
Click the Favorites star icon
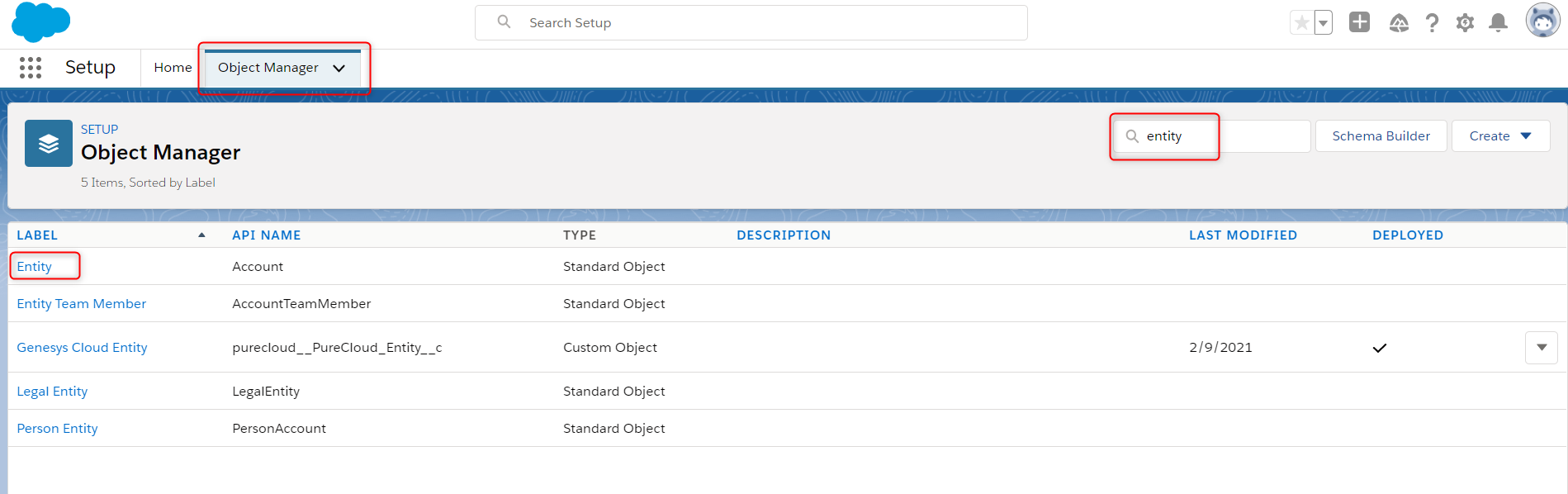coord(1301,23)
